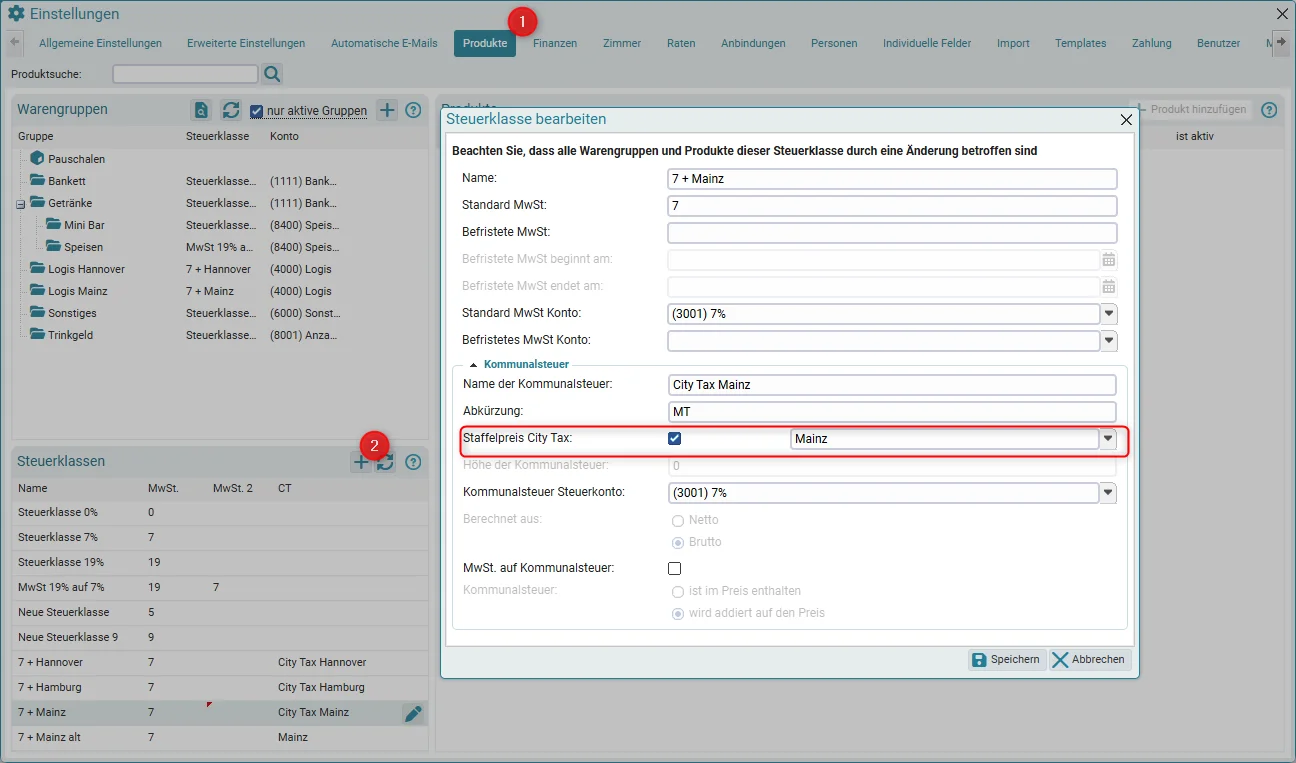Go to Automatische E-Mails tab
The height and width of the screenshot is (763, 1296).
[384, 43]
